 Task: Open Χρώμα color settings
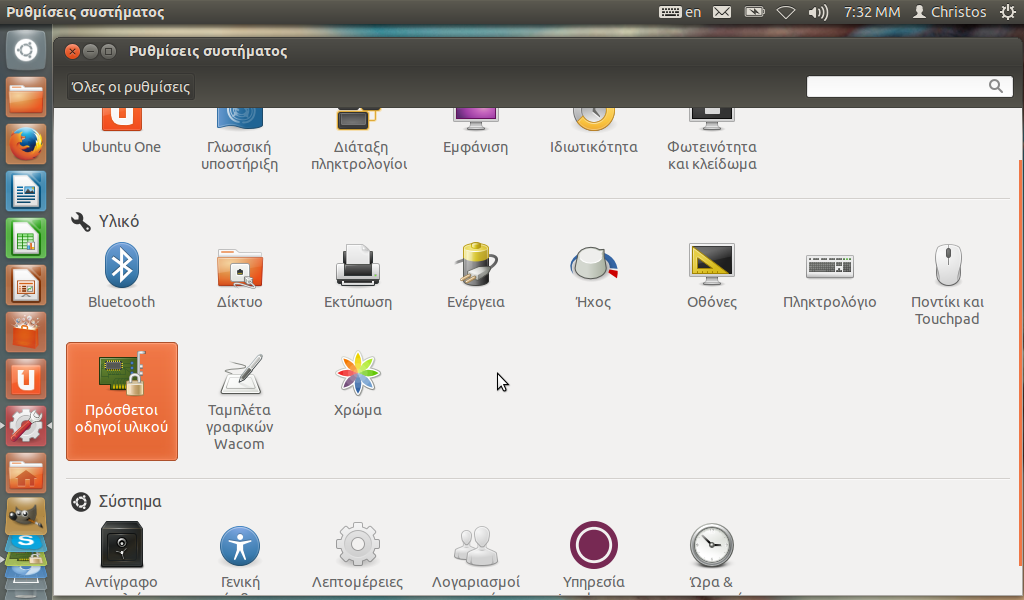pyautogui.click(x=358, y=384)
